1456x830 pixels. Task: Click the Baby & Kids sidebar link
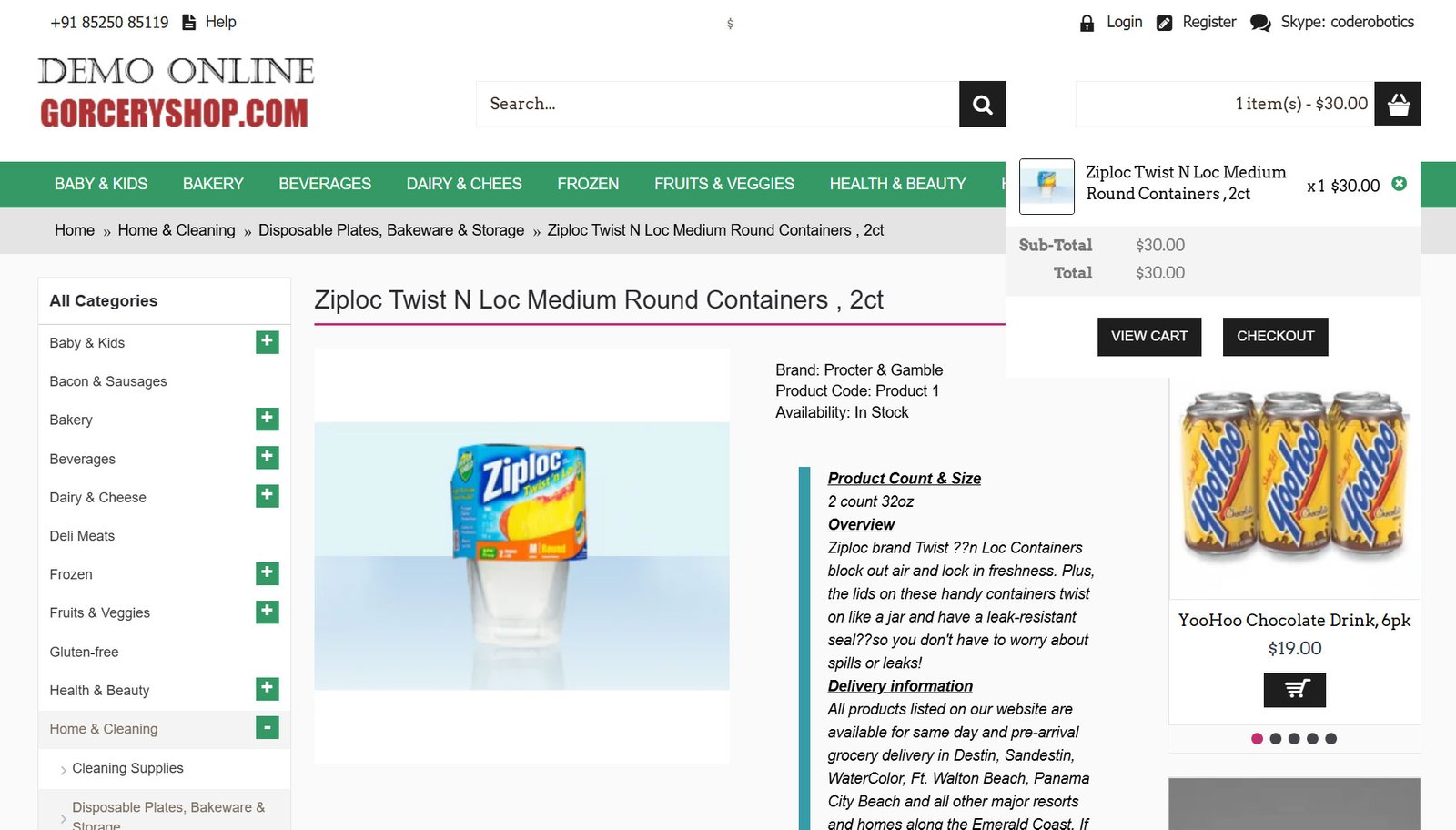pos(86,343)
